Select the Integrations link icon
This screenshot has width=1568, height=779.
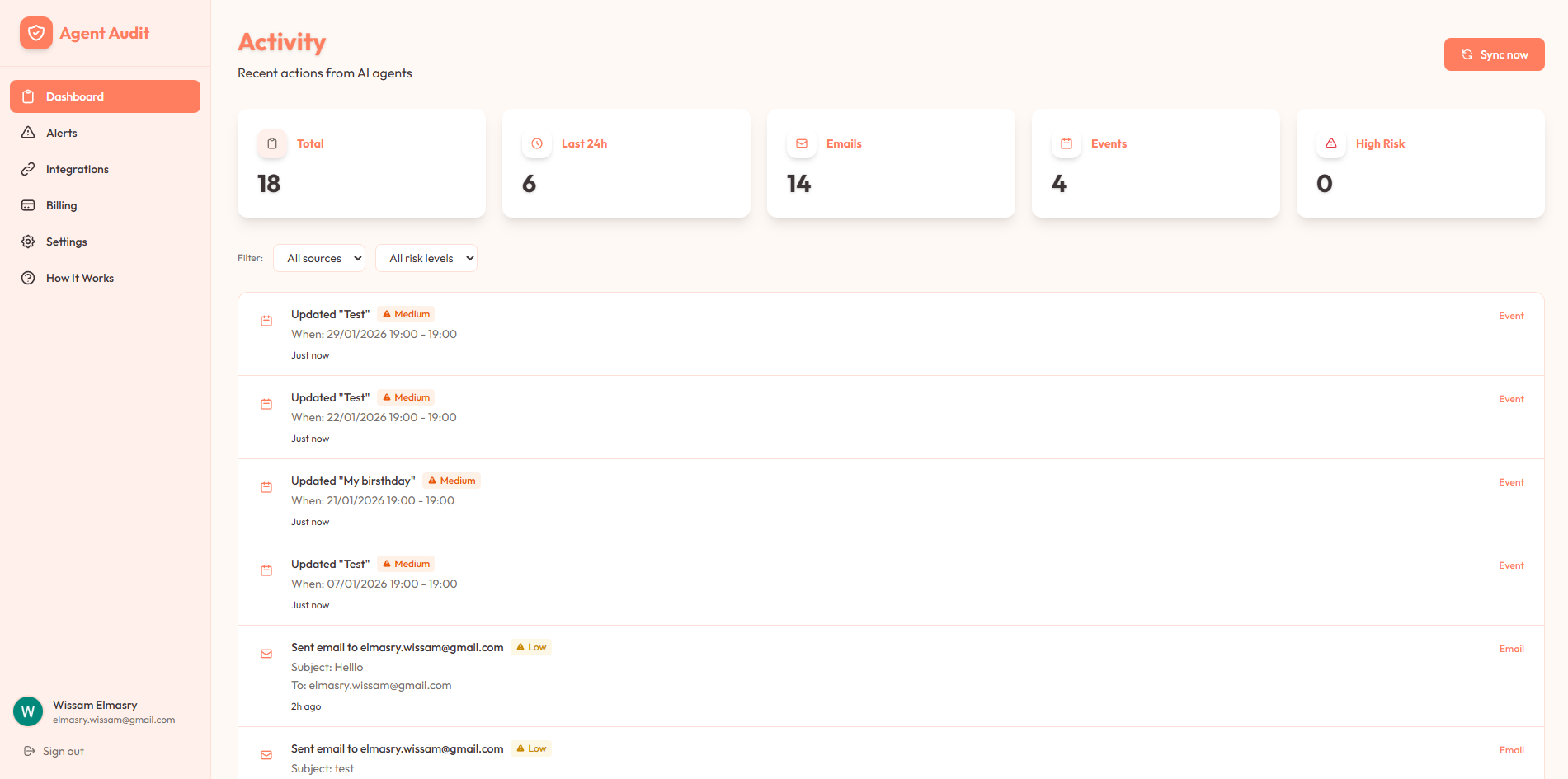pos(28,169)
